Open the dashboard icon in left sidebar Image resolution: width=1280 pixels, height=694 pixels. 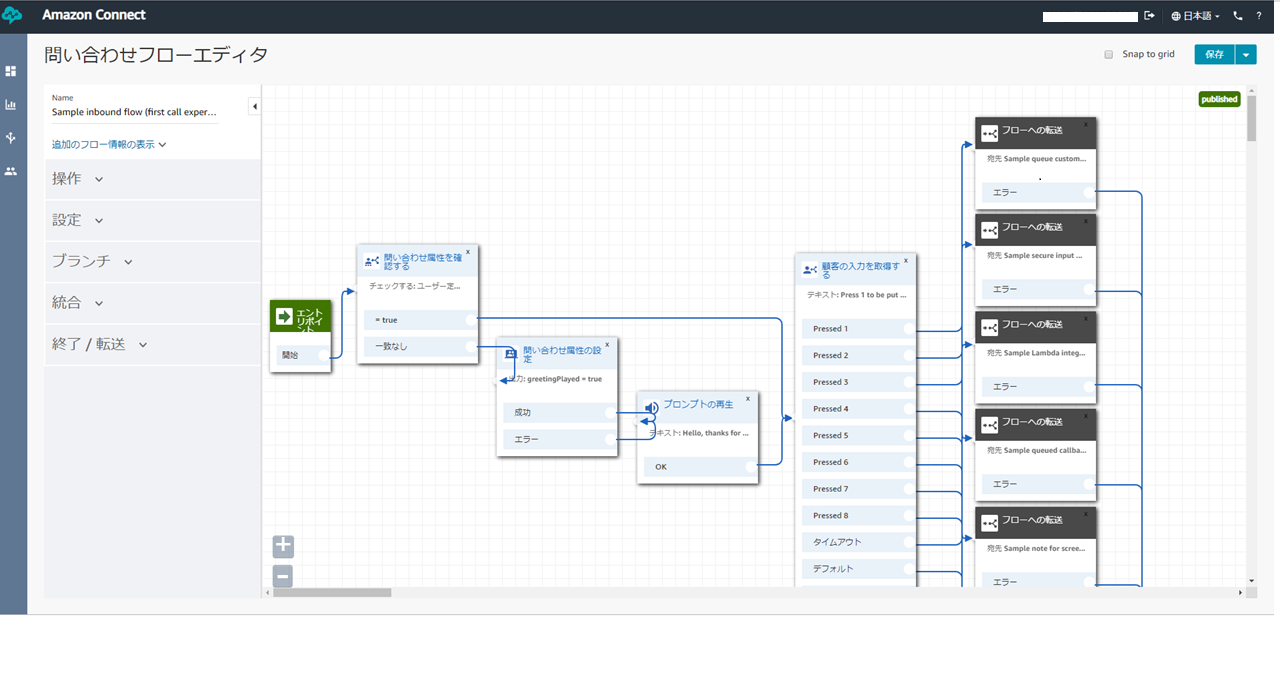pyautogui.click(x=11, y=71)
